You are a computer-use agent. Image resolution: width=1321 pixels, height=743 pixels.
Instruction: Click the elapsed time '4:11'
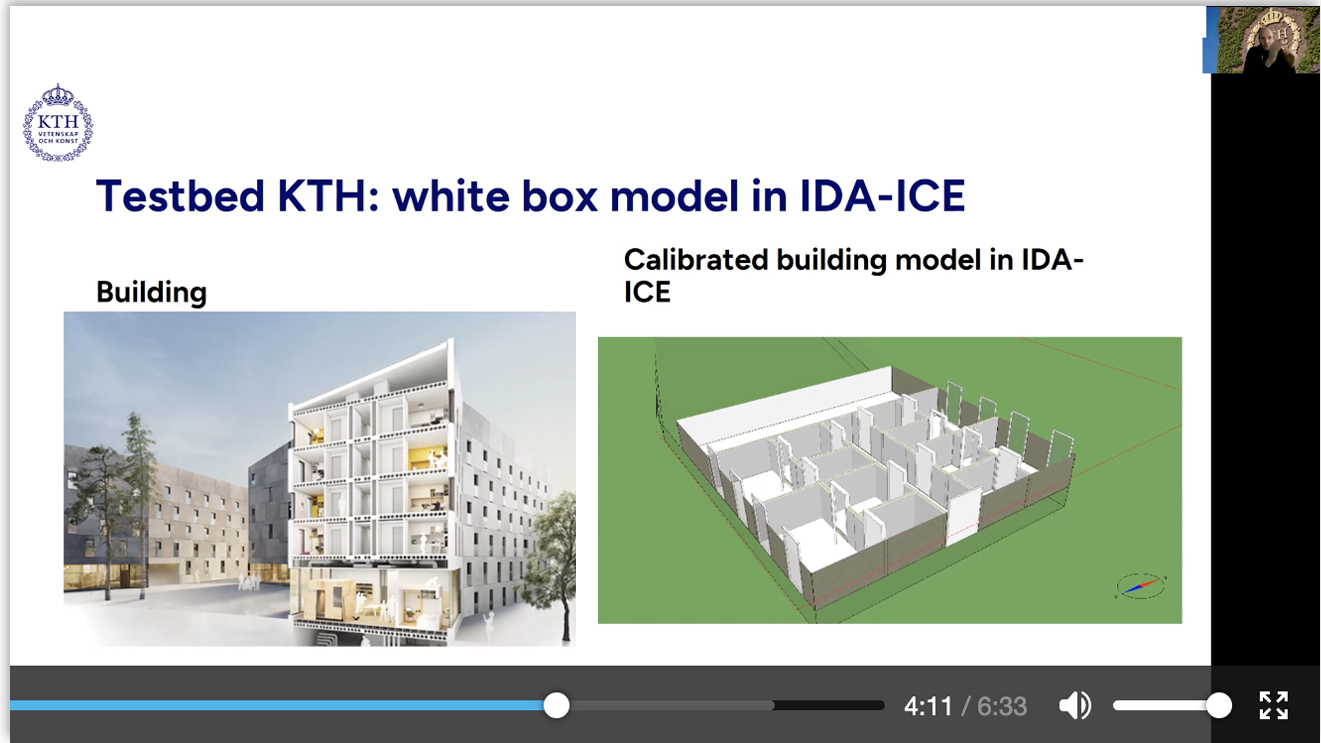click(x=928, y=706)
